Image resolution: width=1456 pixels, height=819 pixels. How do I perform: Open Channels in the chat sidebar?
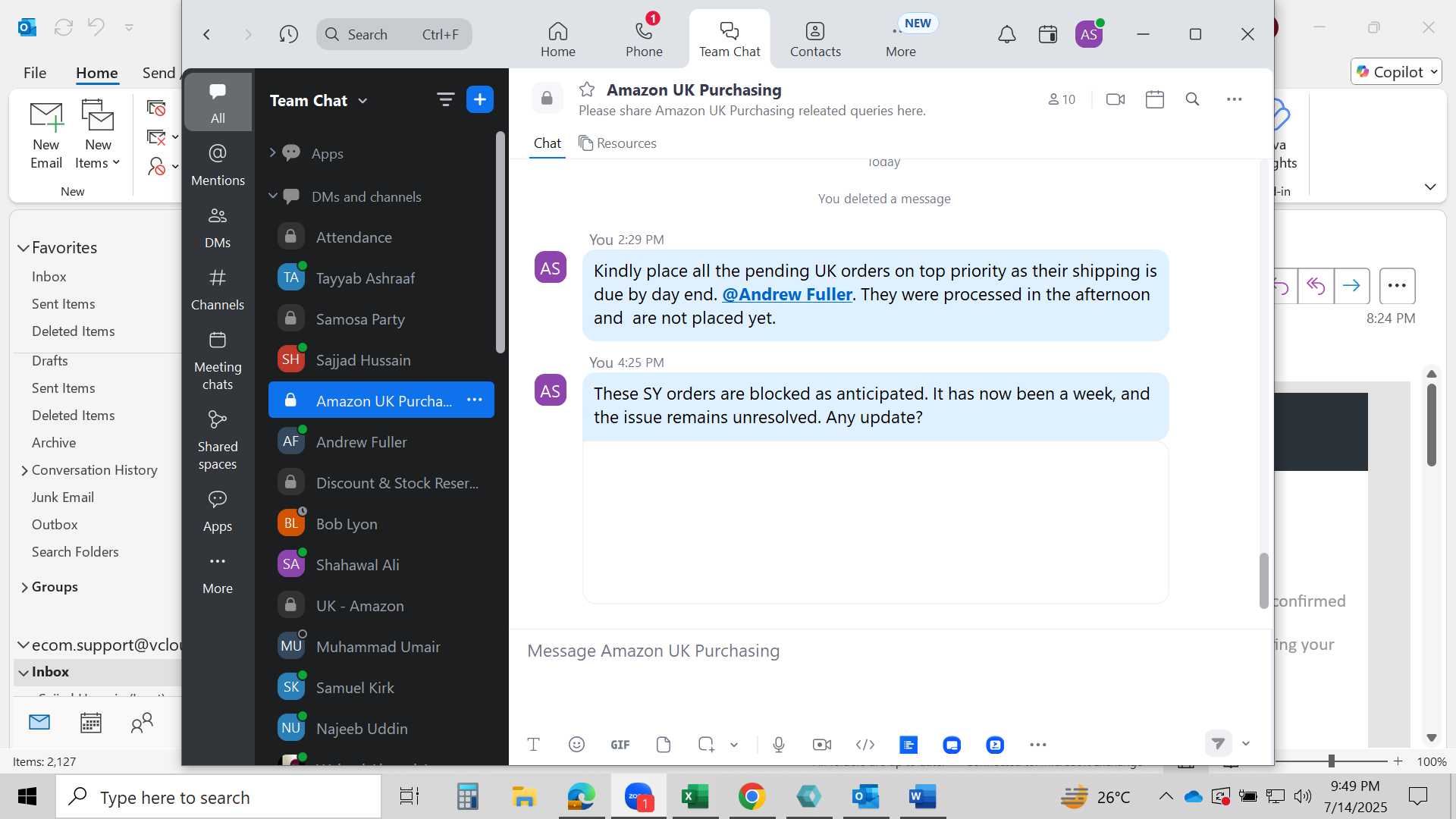click(218, 289)
